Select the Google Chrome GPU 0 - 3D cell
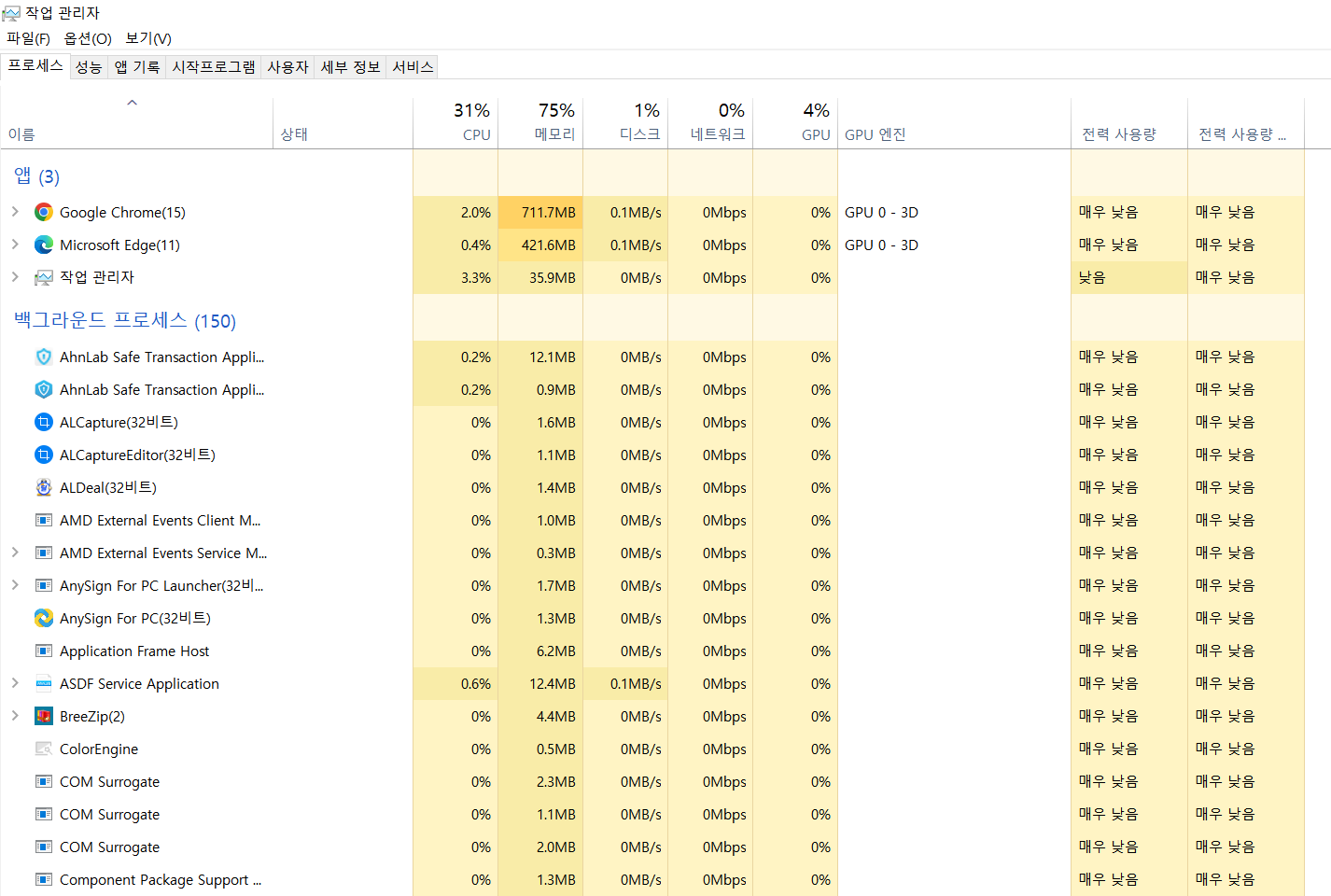 point(954,212)
